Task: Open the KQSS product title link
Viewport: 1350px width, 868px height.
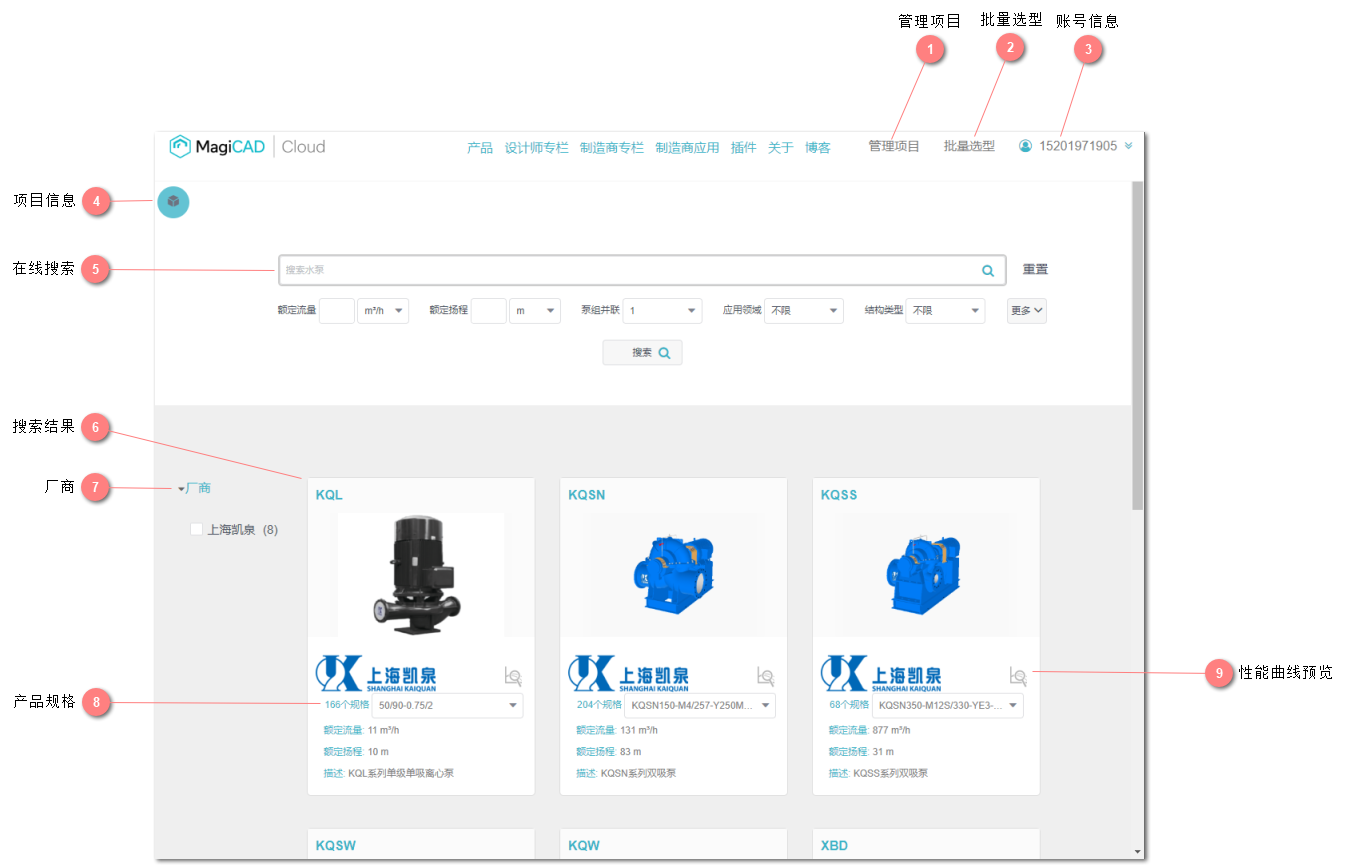Action: pyautogui.click(x=839, y=495)
